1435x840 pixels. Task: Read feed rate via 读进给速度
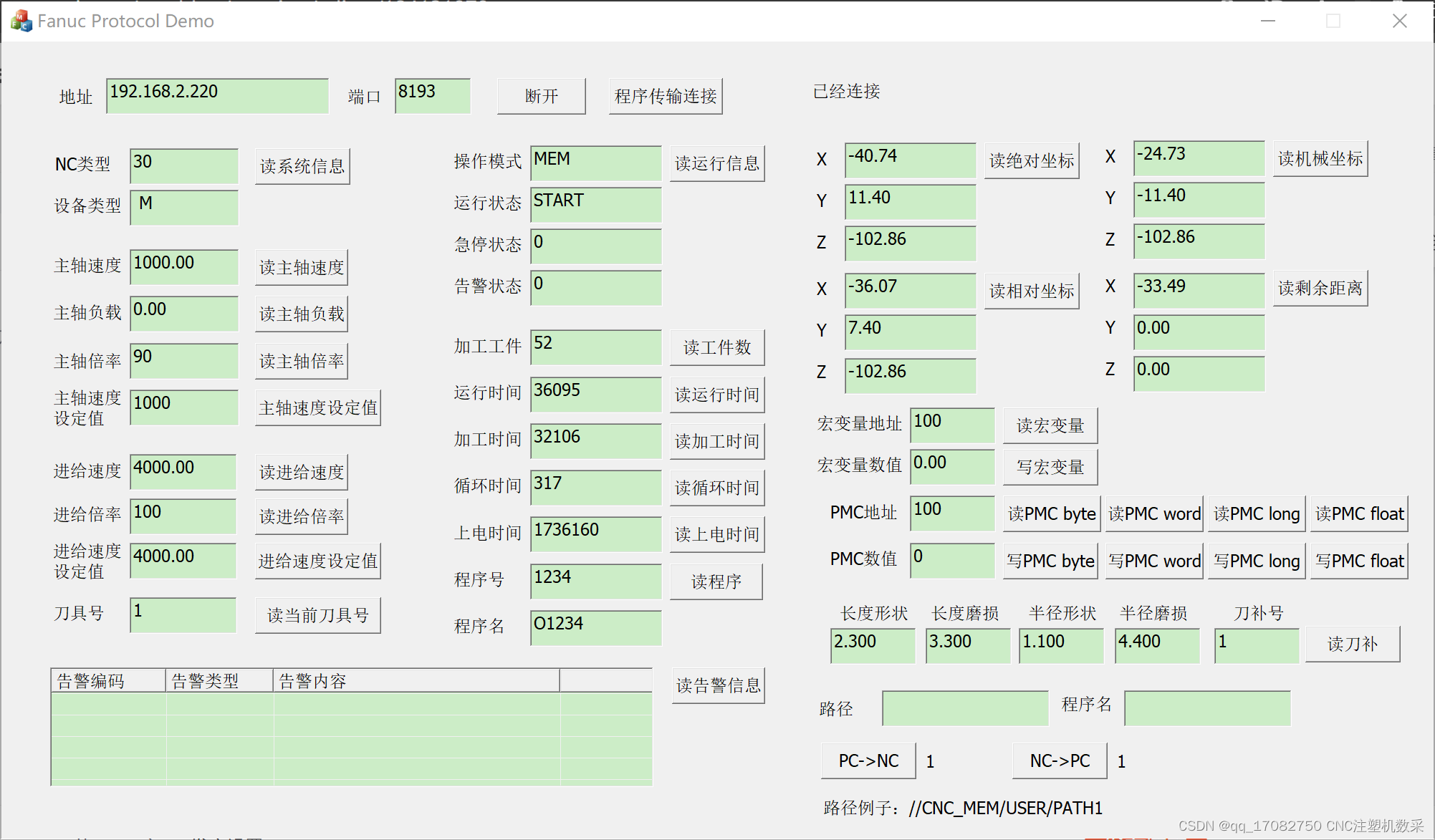(300, 471)
